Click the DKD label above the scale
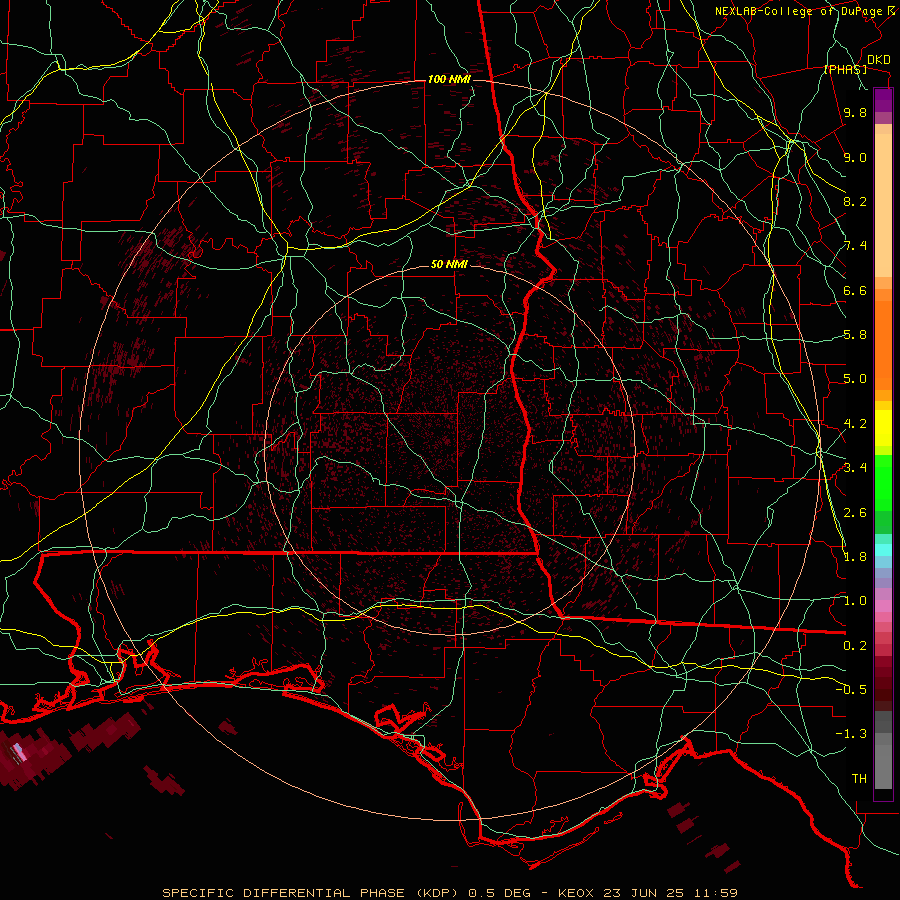 pos(879,60)
